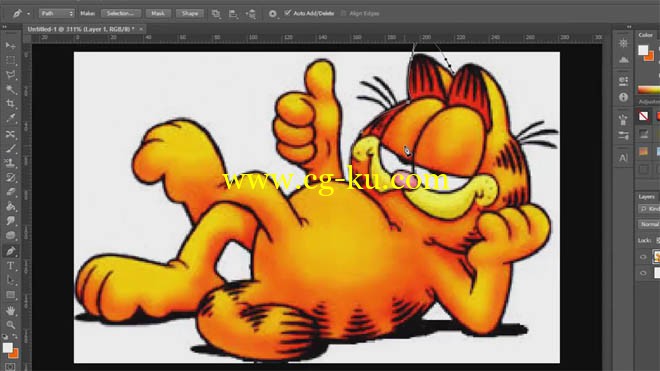Click the Selection... button

(x=120, y=13)
